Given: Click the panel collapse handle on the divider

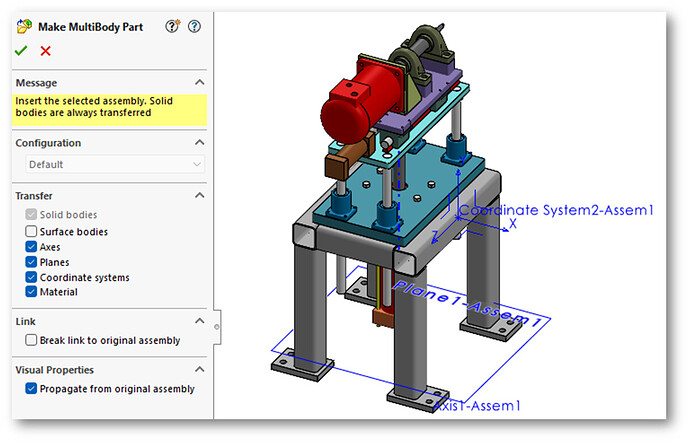Looking at the screenshot, I should pyautogui.click(x=217, y=327).
